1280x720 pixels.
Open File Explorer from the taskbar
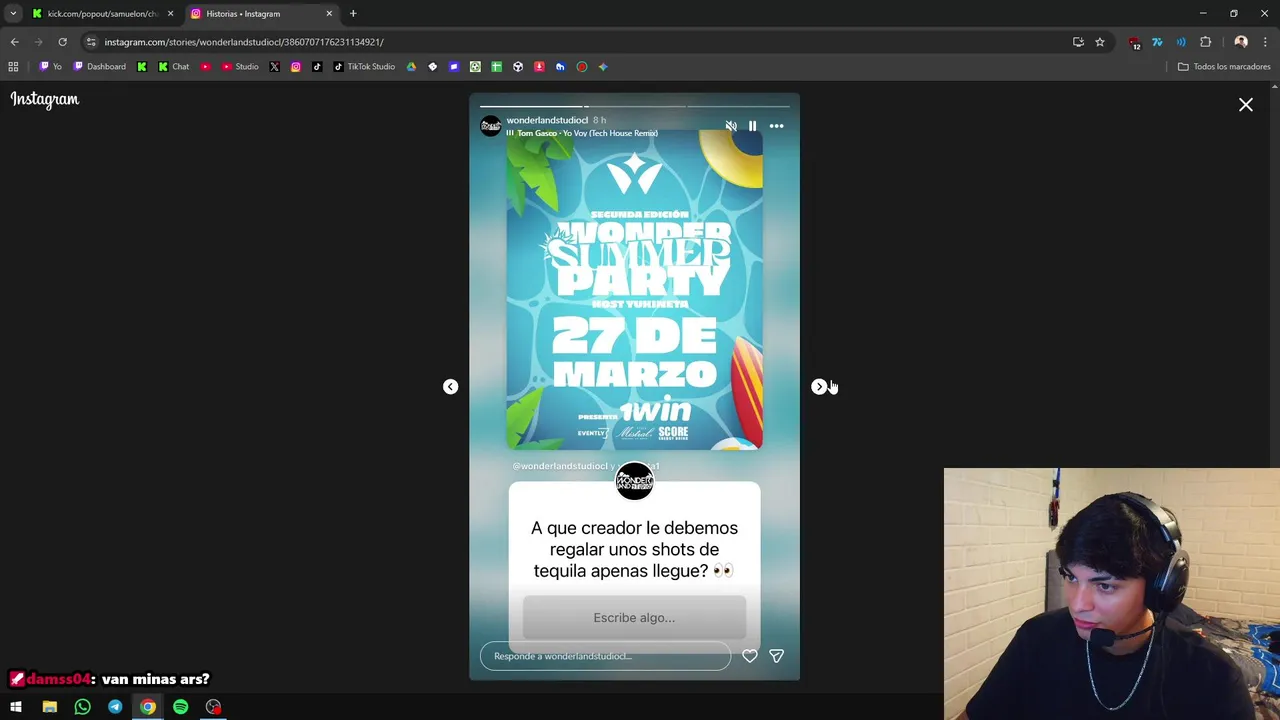pos(49,707)
